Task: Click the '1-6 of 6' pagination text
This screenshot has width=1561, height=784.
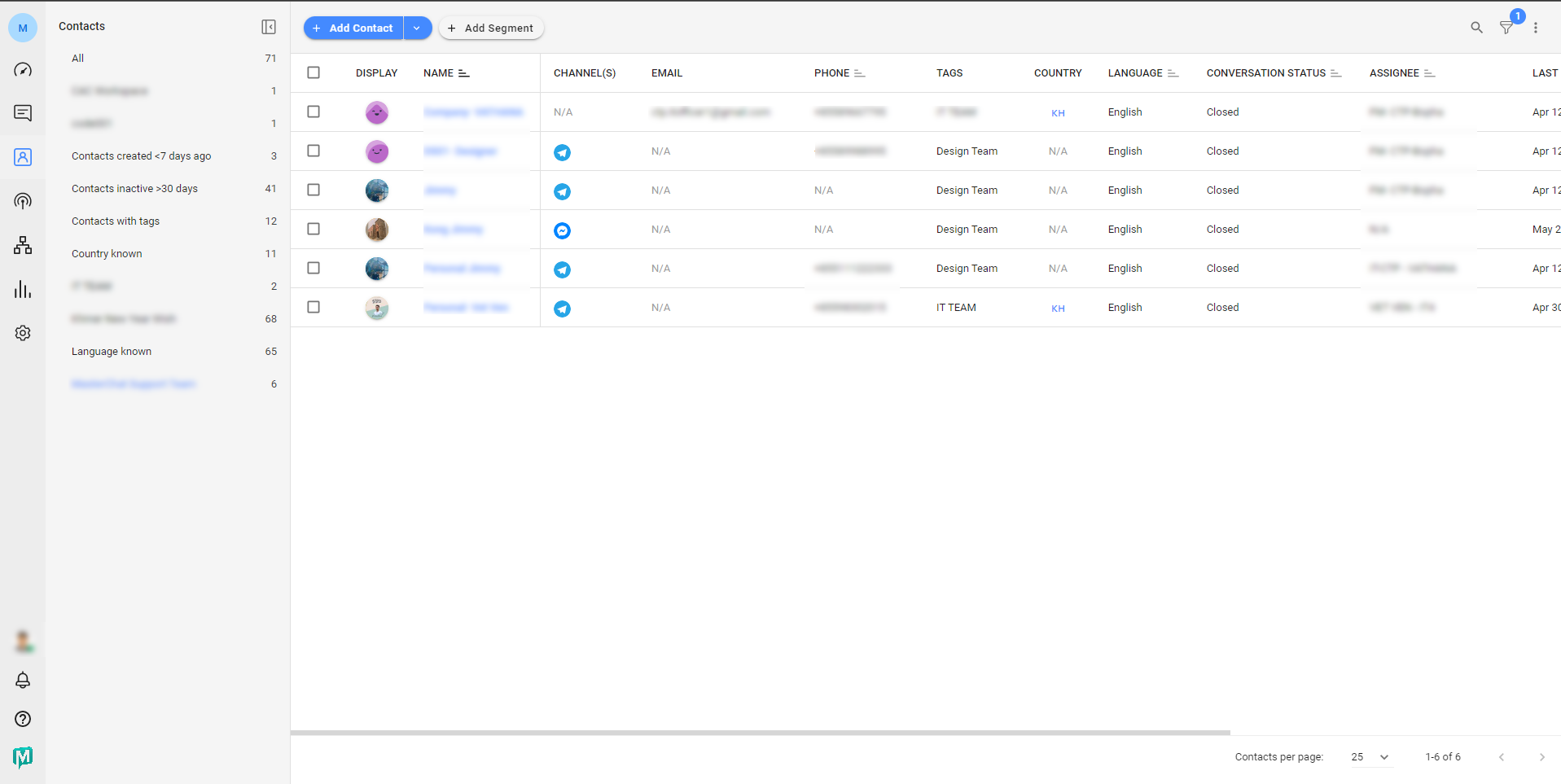Action: 1443,757
